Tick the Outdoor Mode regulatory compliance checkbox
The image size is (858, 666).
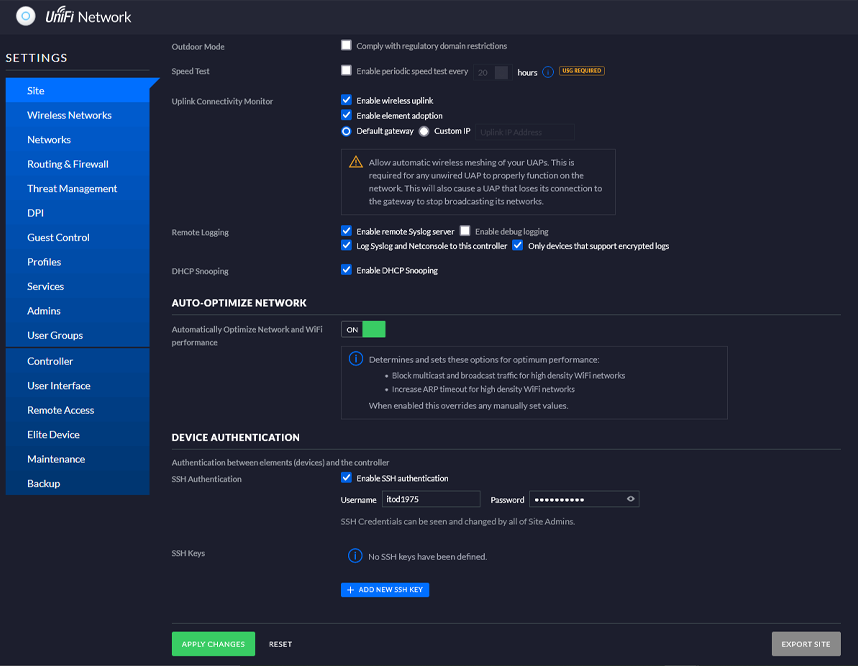[x=346, y=46]
